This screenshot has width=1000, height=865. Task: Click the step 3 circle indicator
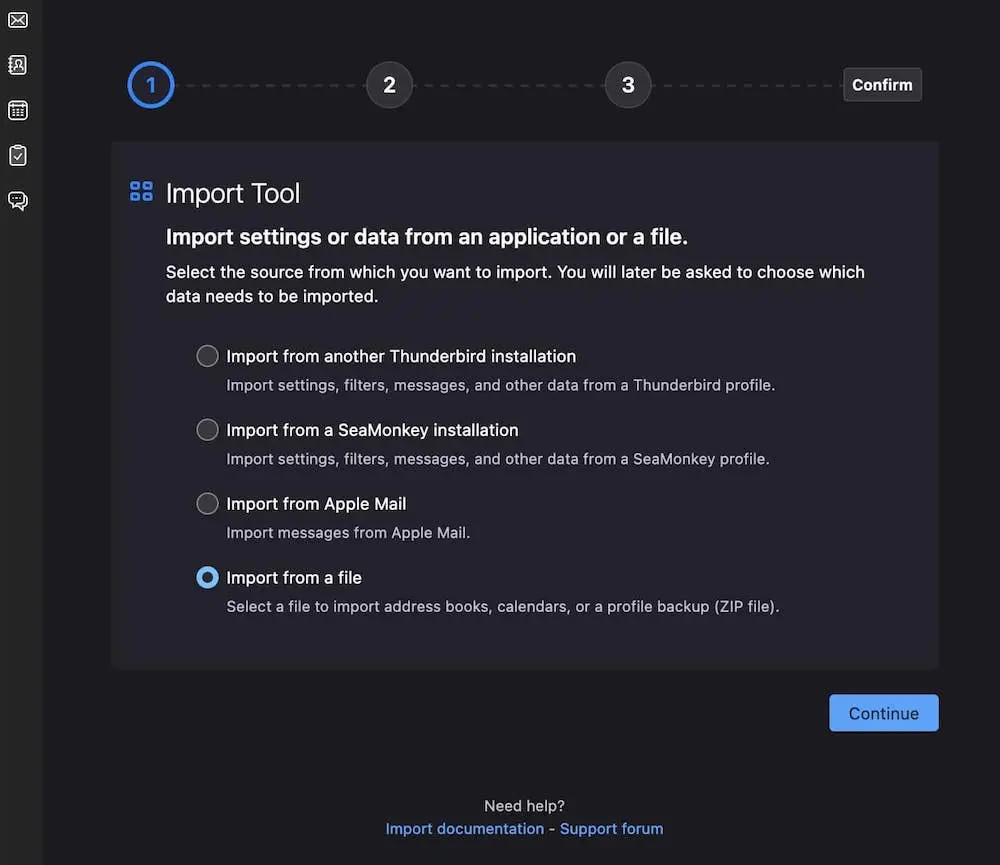(628, 85)
